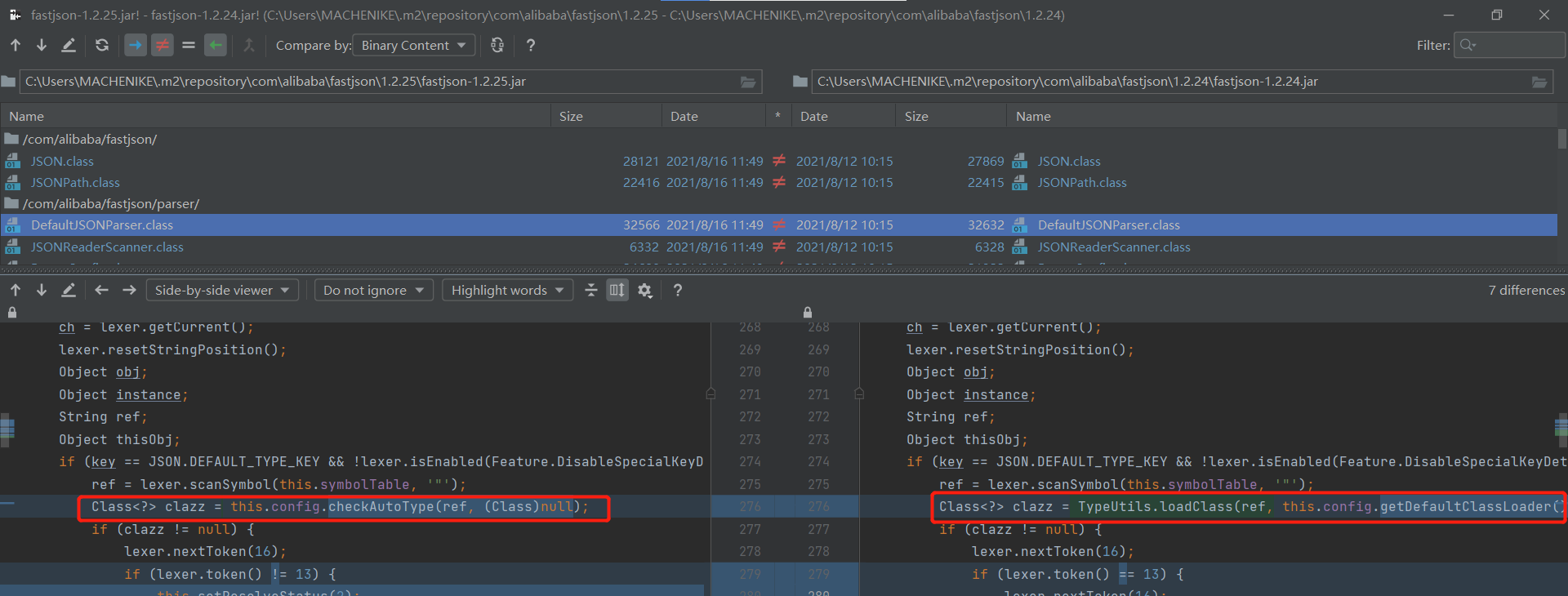
Task: Compare previous file with left arrow
Action: click(x=101, y=290)
